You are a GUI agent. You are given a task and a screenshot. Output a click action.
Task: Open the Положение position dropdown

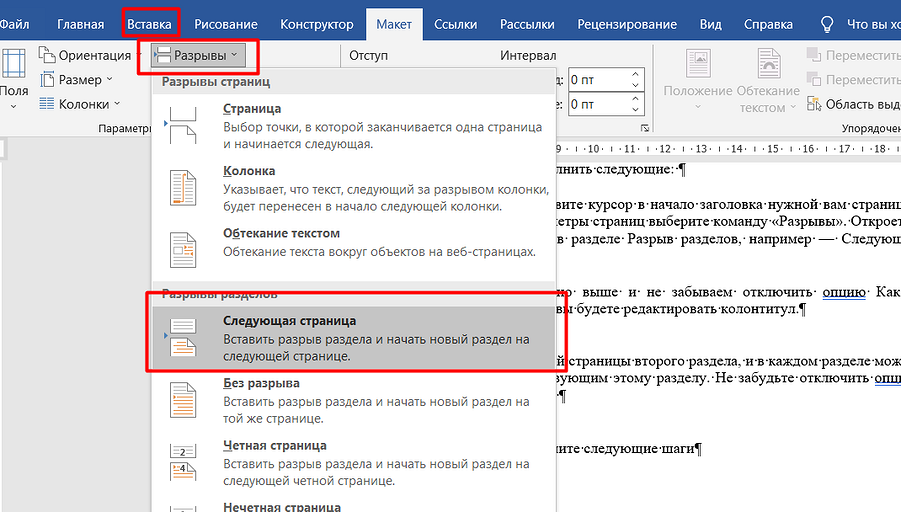698,80
